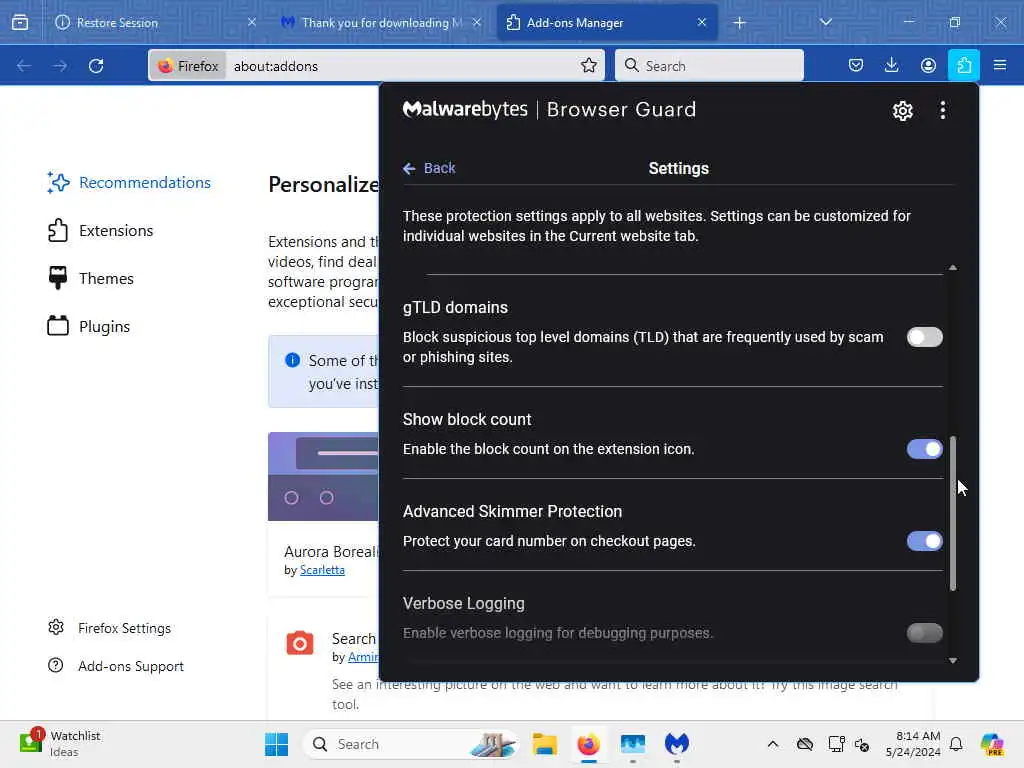1024x768 pixels.
Task: Enable Verbose Logging switch
Action: click(x=924, y=633)
